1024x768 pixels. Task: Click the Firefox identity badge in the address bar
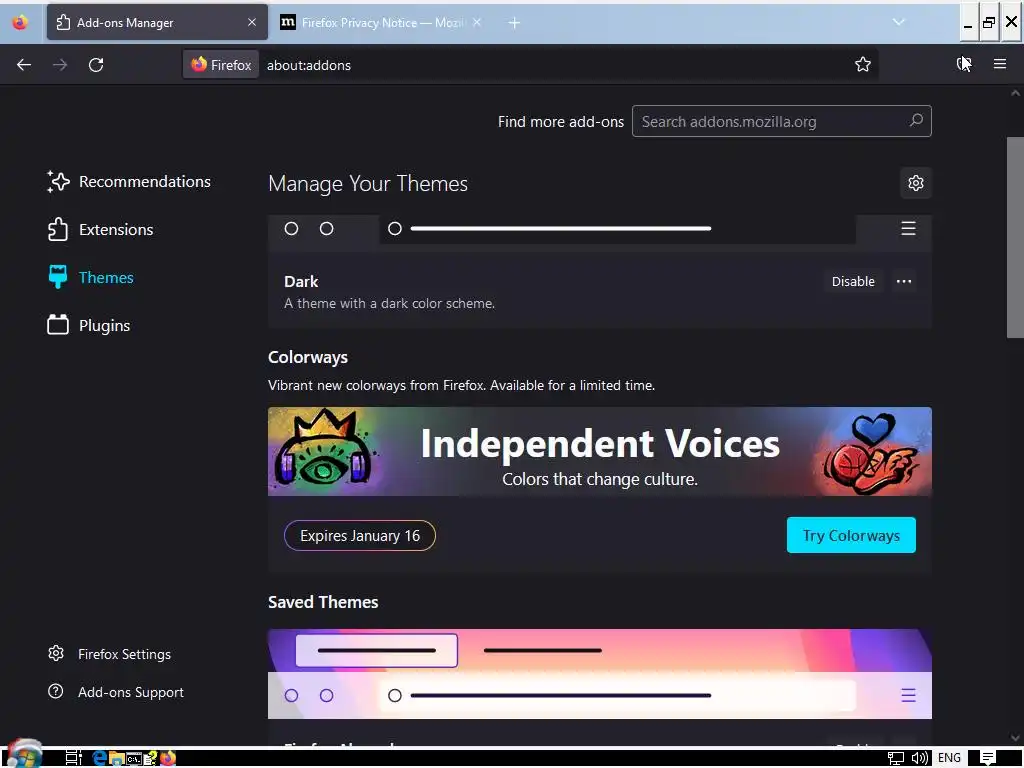(x=221, y=65)
